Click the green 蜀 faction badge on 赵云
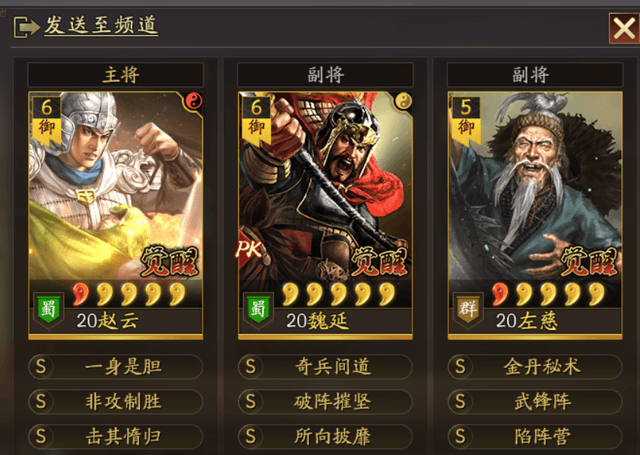The width and height of the screenshot is (640, 455). click(x=48, y=309)
